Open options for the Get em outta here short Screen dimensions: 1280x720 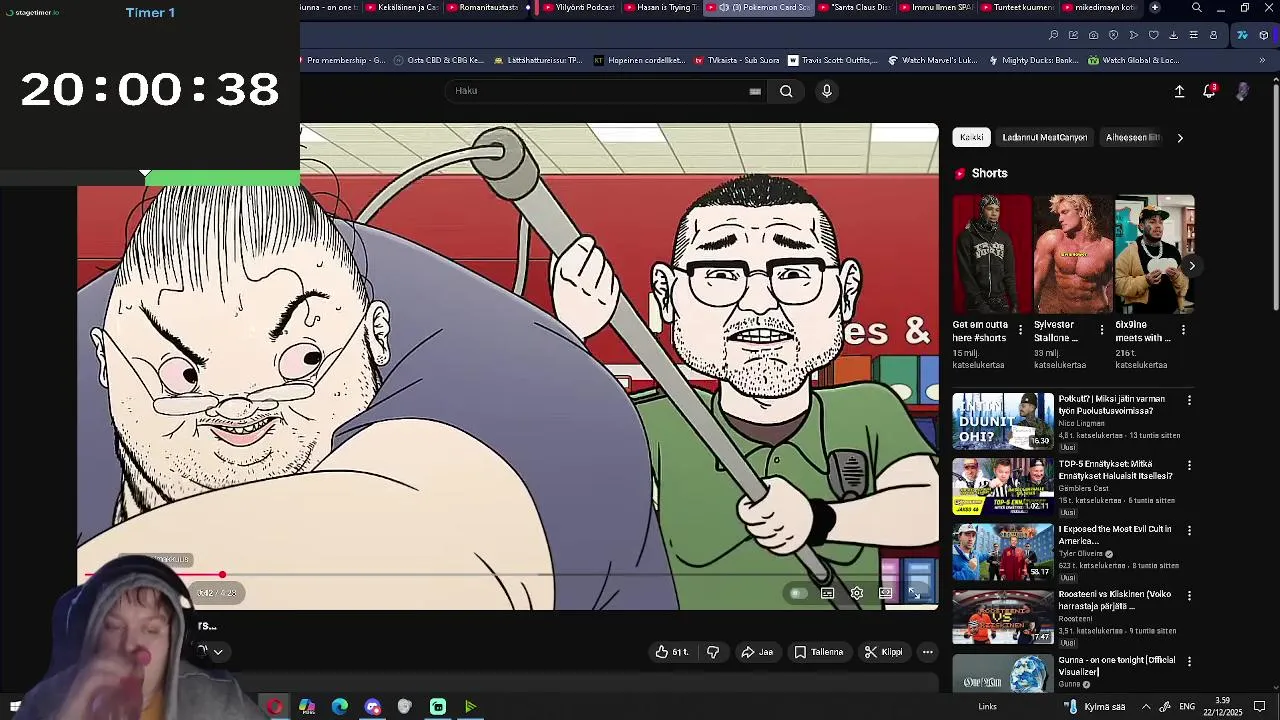click(1020, 330)
